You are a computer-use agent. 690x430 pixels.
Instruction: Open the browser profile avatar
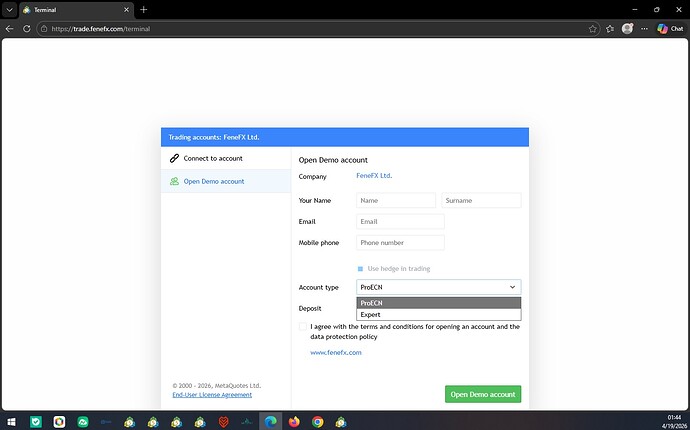(627, 29)
